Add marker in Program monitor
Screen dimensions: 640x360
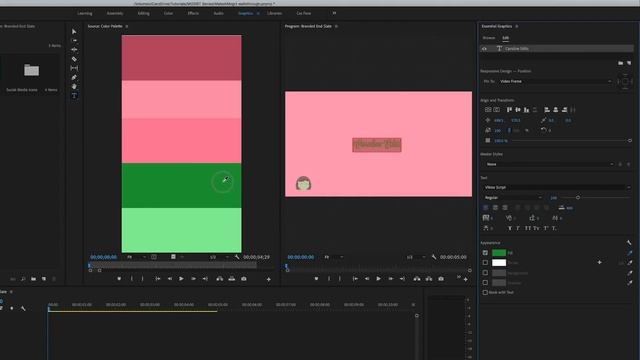click(x=316, y=279)
